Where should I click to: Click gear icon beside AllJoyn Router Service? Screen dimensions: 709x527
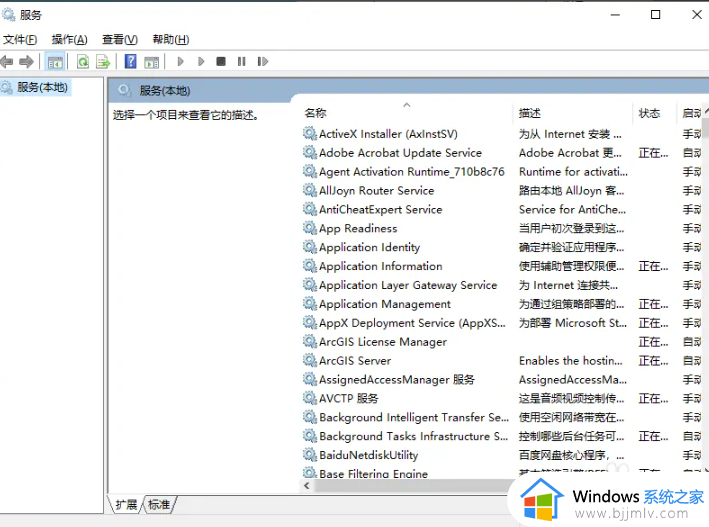tap(310, 190)
